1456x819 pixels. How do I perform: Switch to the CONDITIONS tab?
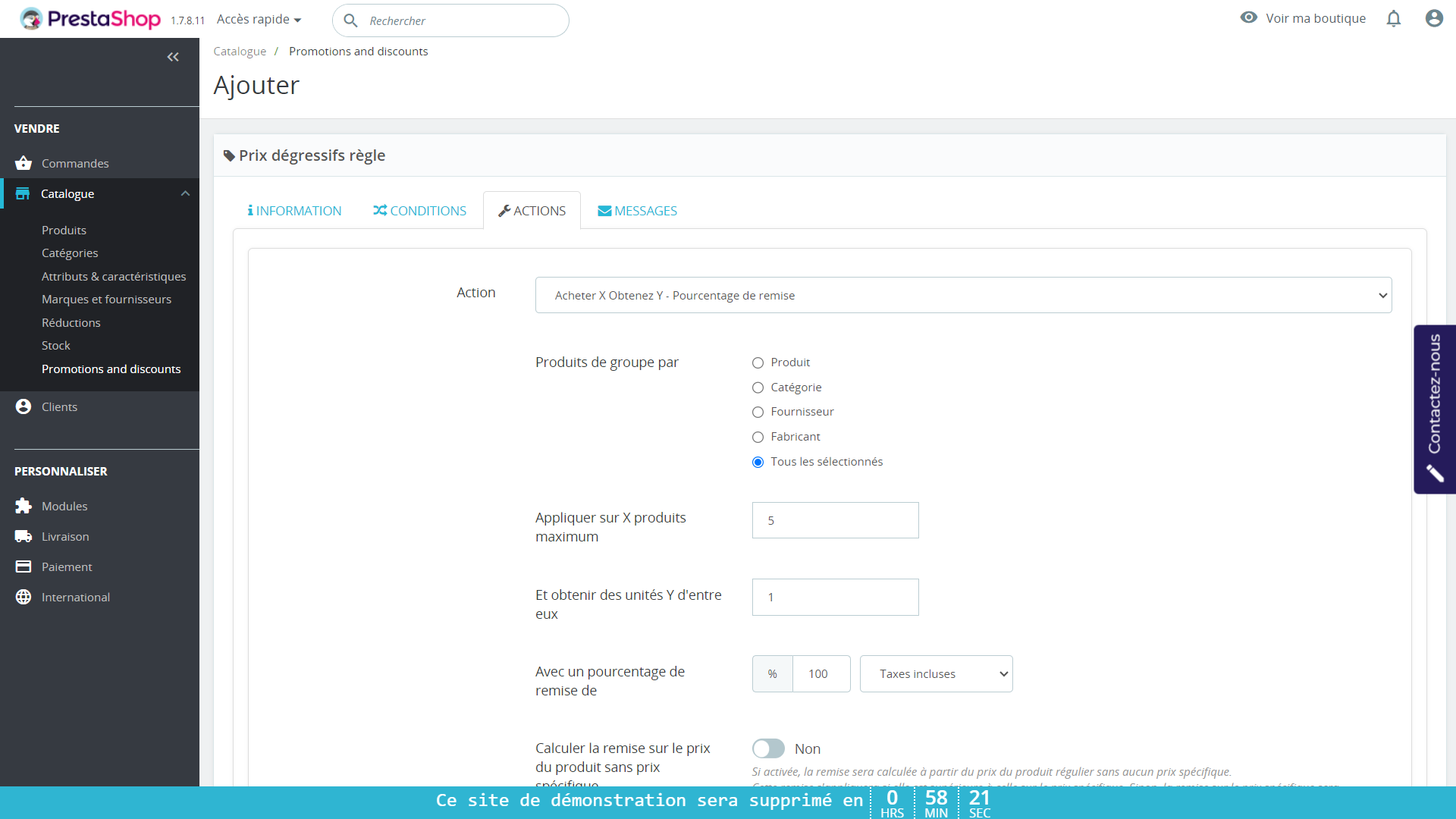(419, 211)
